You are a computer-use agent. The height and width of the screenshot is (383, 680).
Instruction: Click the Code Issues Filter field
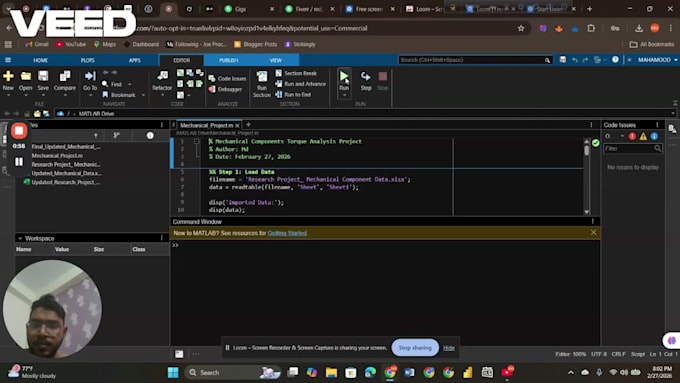[x=633, y=148]
